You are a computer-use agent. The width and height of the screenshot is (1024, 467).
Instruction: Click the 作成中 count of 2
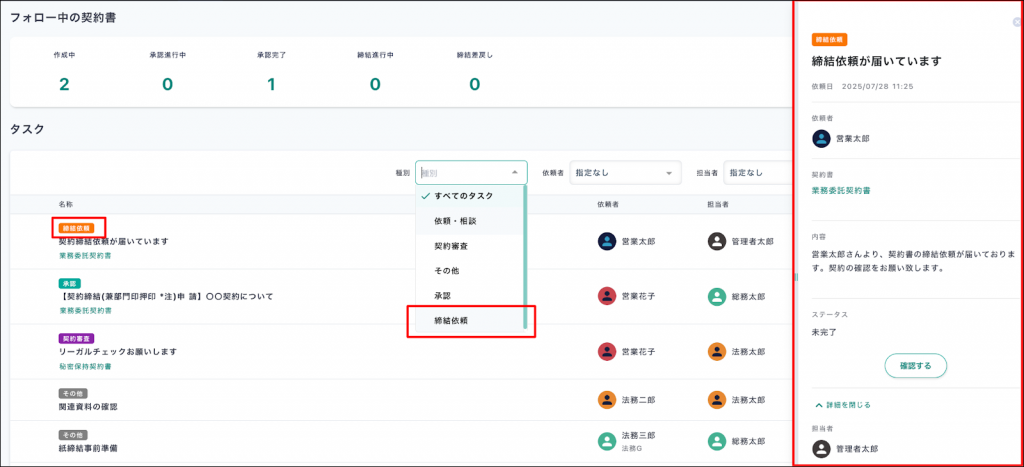tap(64, 84)
